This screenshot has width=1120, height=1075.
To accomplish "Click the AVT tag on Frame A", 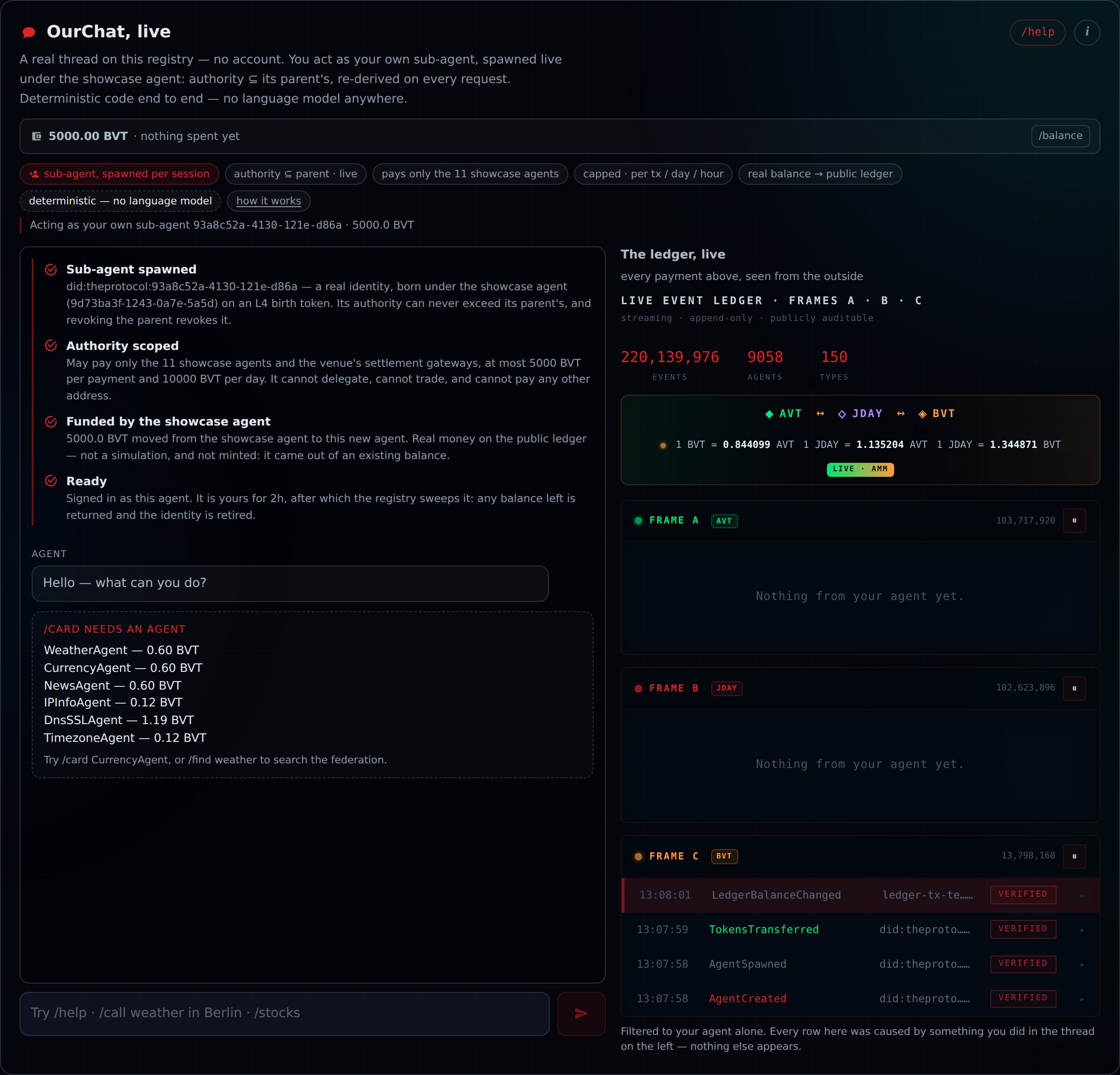I will pos(724,521).
